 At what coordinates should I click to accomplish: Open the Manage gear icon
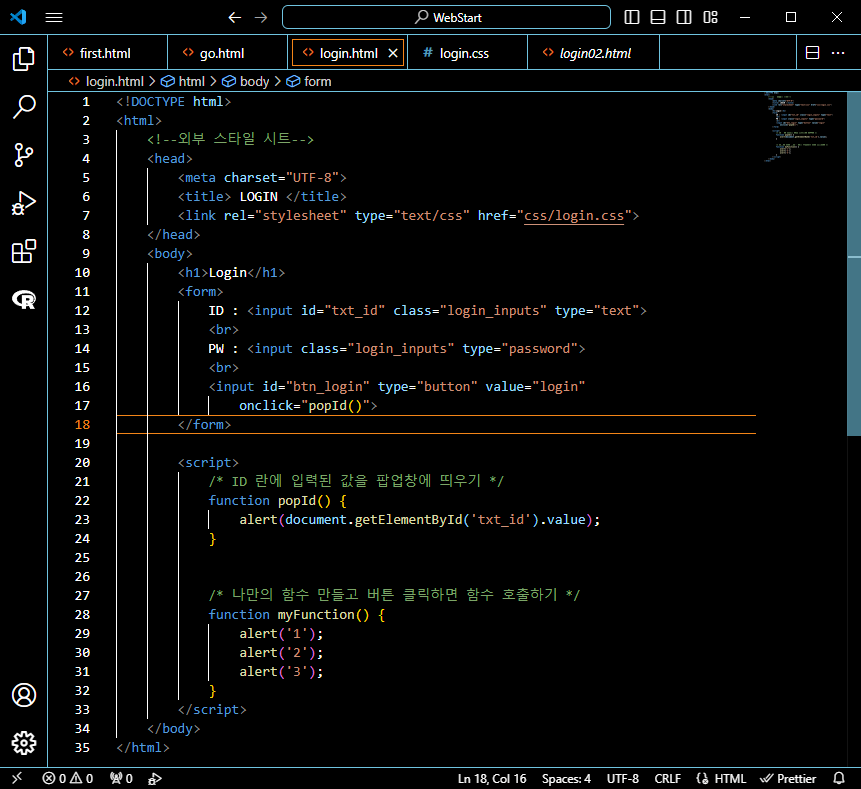click(x=24, y=743)
